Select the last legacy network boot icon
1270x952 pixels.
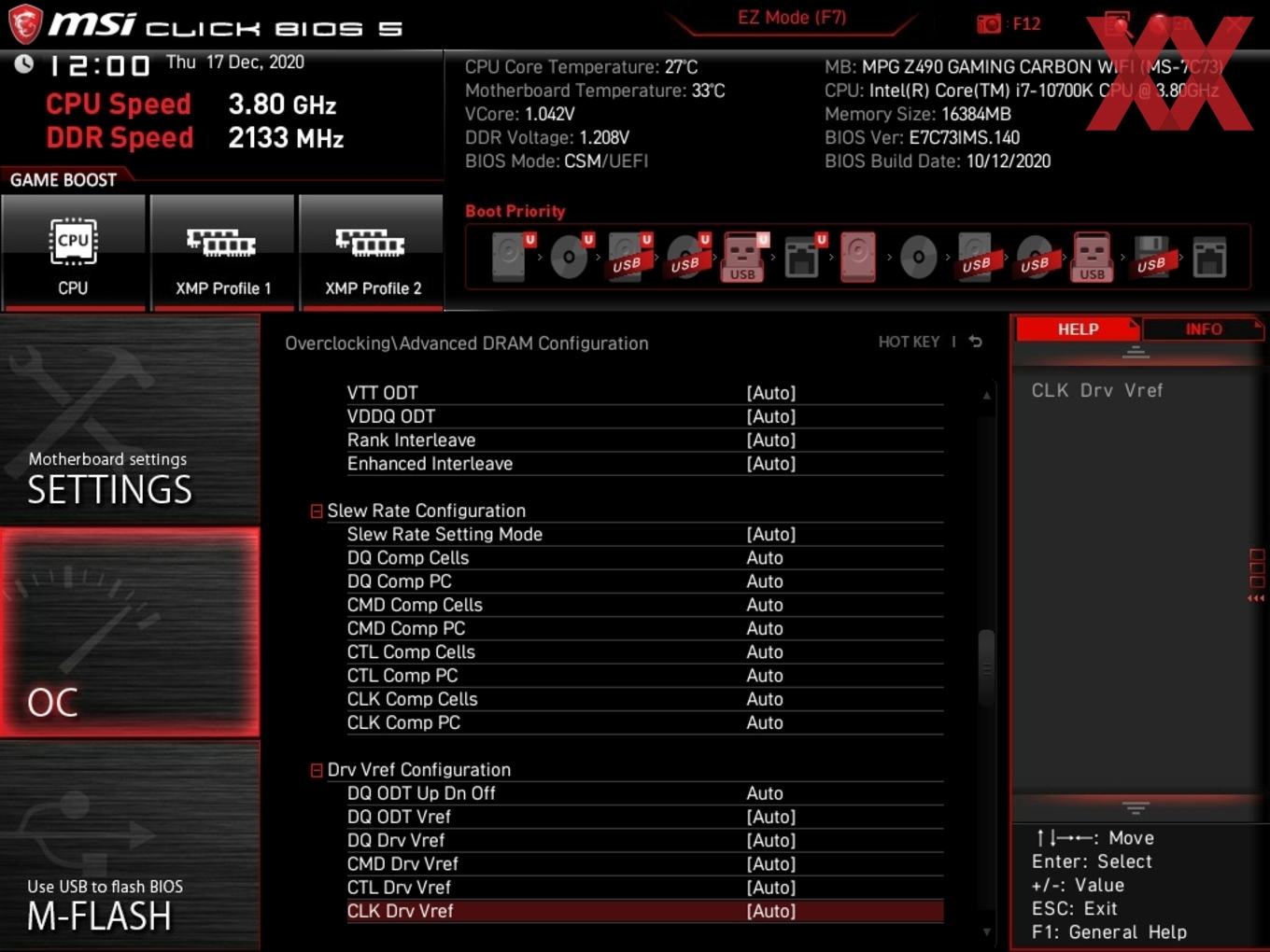point(1209,257)
